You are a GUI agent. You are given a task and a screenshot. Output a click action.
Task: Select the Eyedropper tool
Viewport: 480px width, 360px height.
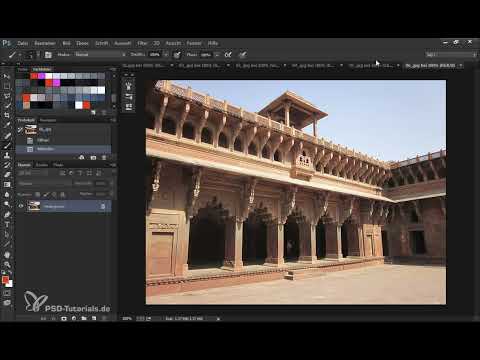tap(7, 125)
